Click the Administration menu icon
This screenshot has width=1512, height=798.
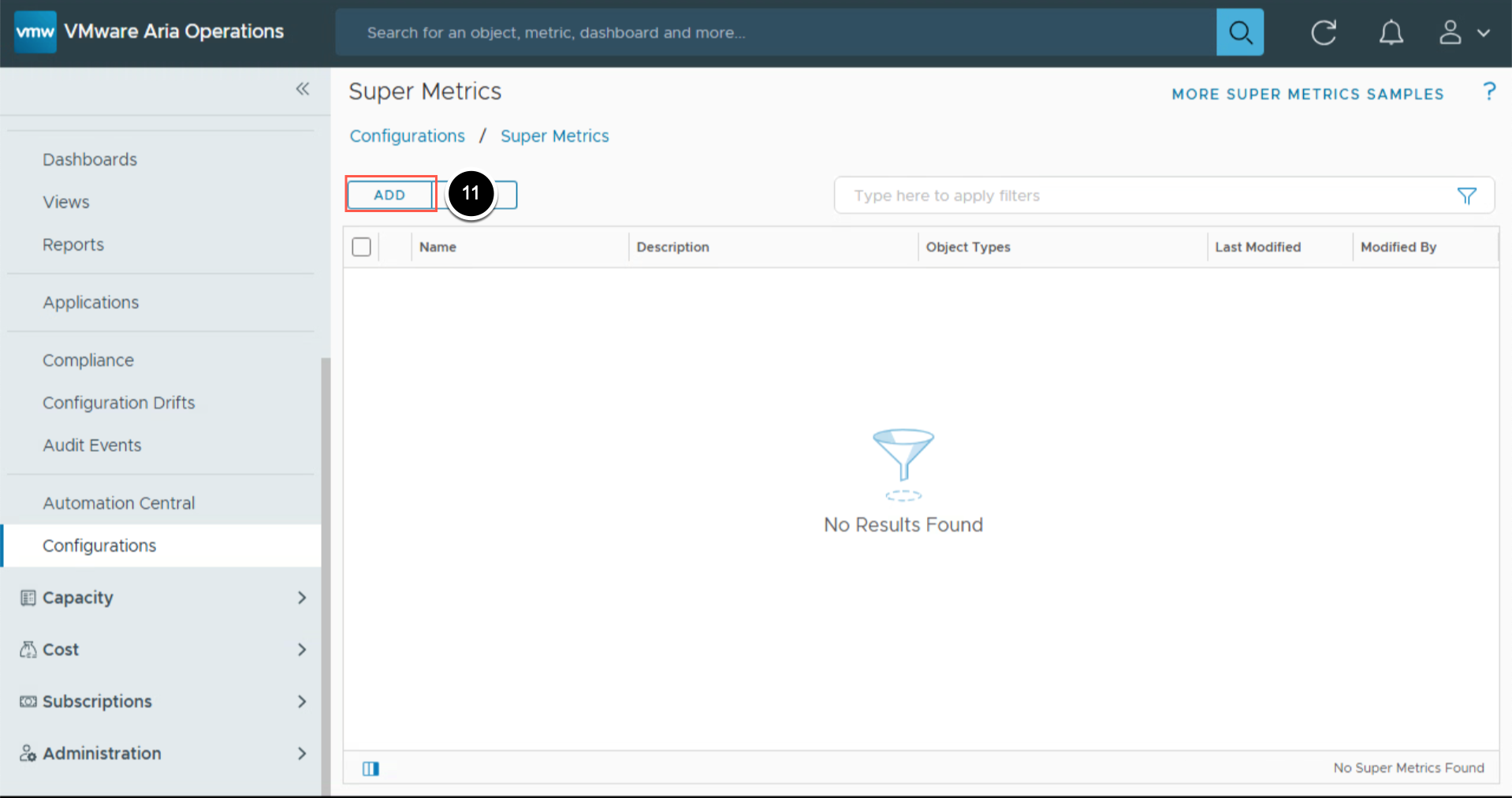pyautogui.click(x=28, y=754)
